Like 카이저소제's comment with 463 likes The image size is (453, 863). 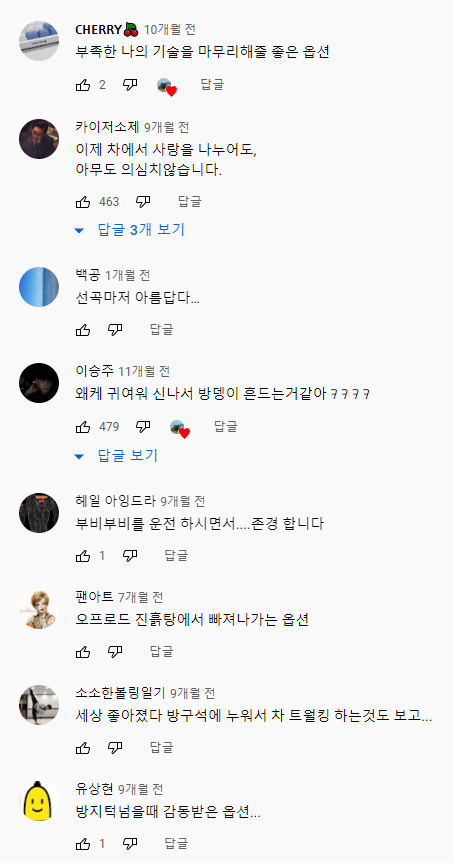[x=83, y=202]
